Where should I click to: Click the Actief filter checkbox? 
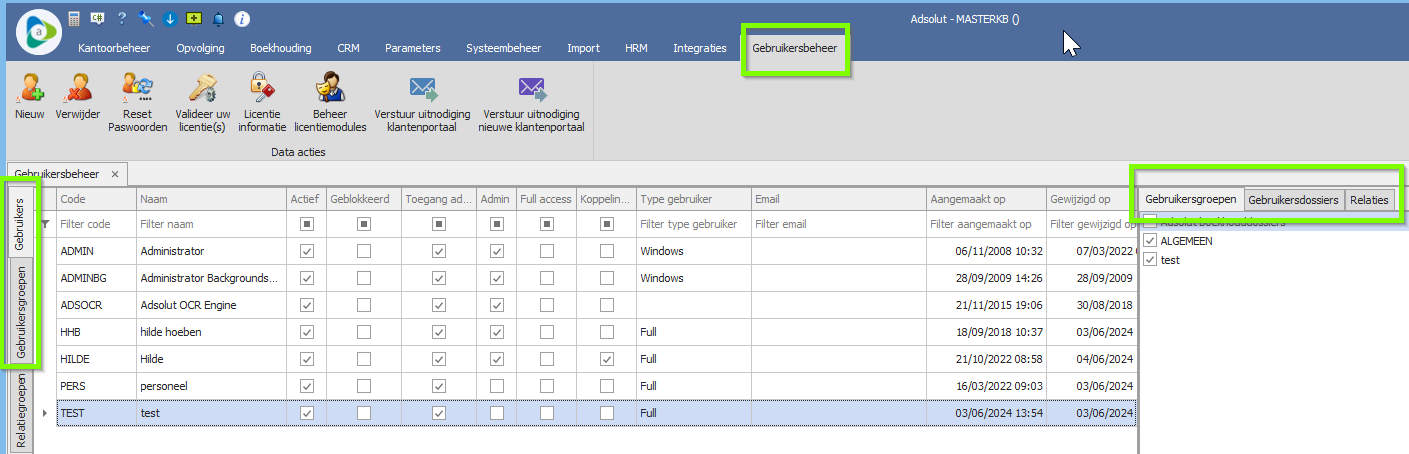[307, 224]
